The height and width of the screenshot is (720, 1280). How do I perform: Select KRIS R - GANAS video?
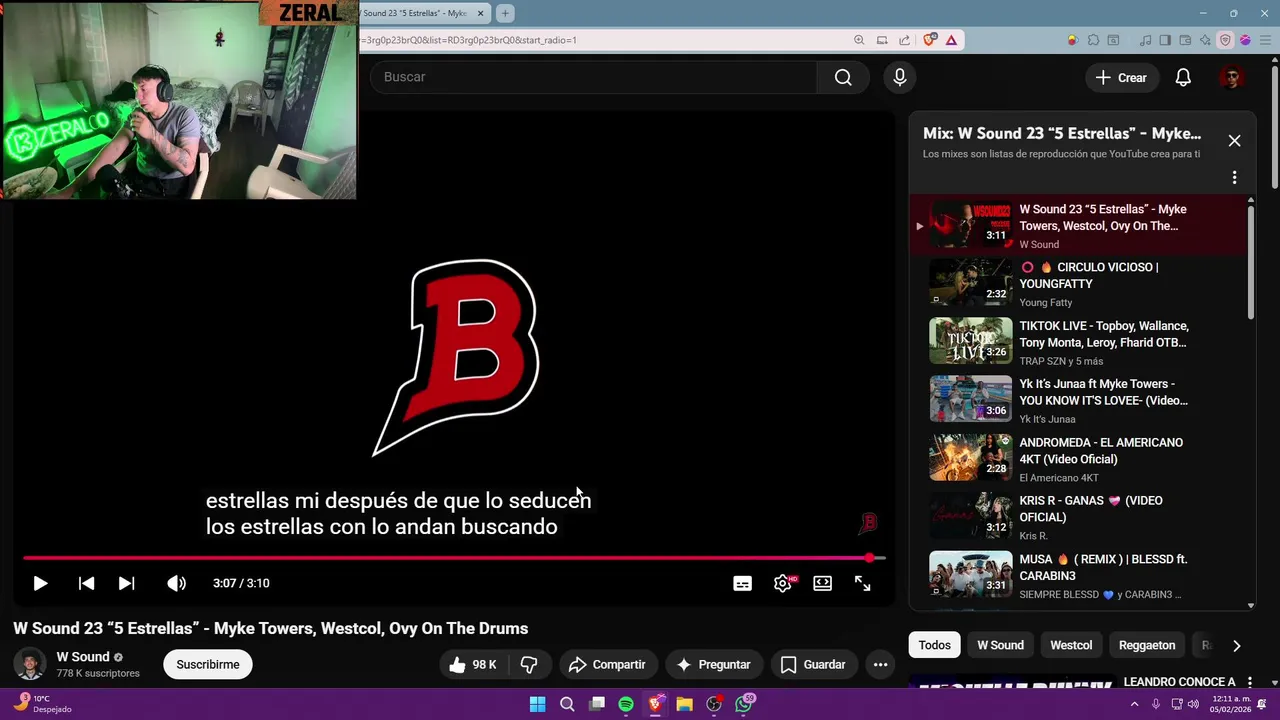pos(1080,517)
